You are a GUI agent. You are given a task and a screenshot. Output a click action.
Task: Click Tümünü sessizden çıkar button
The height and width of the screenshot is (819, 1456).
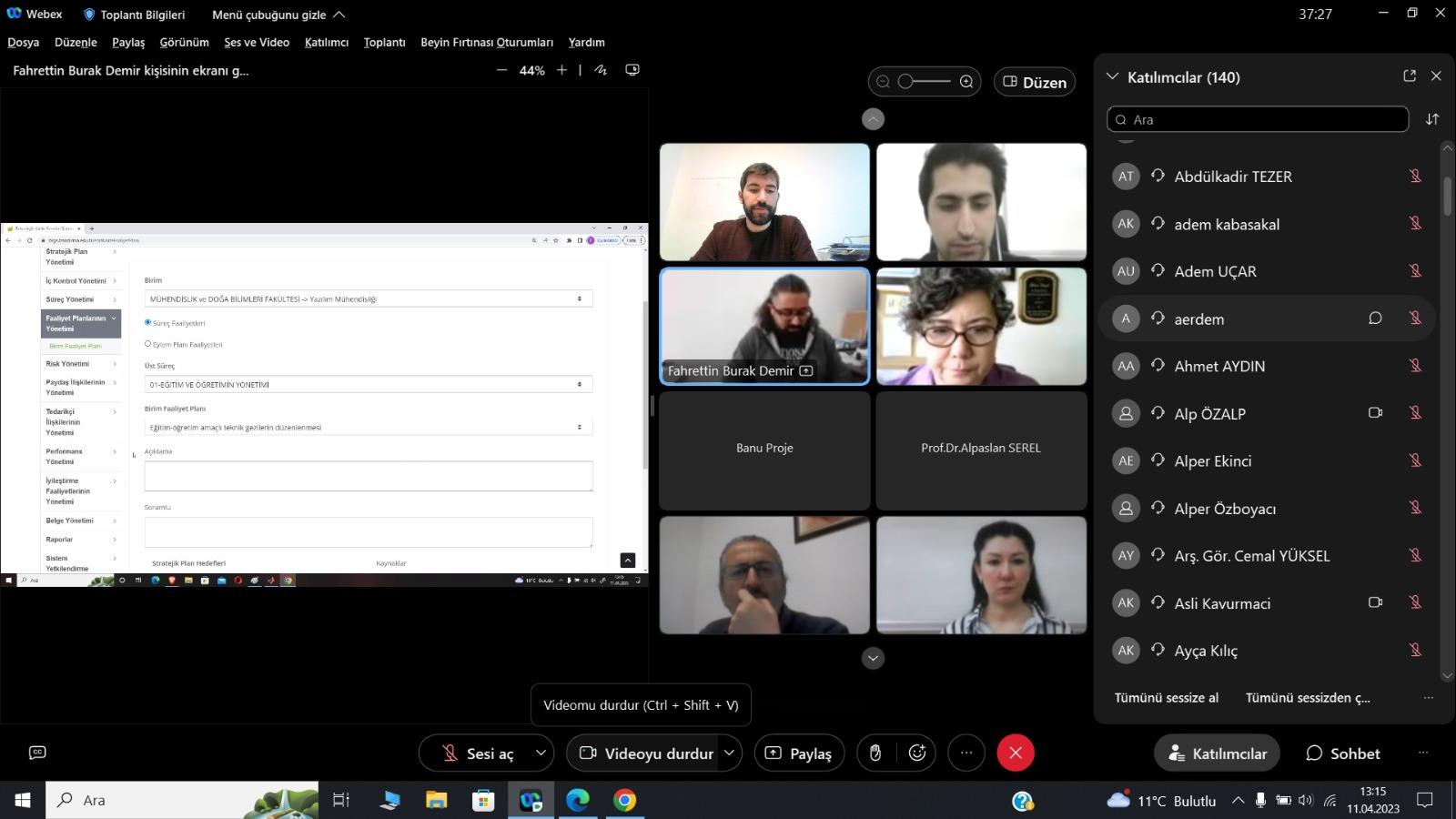[x=1308, y=698]
